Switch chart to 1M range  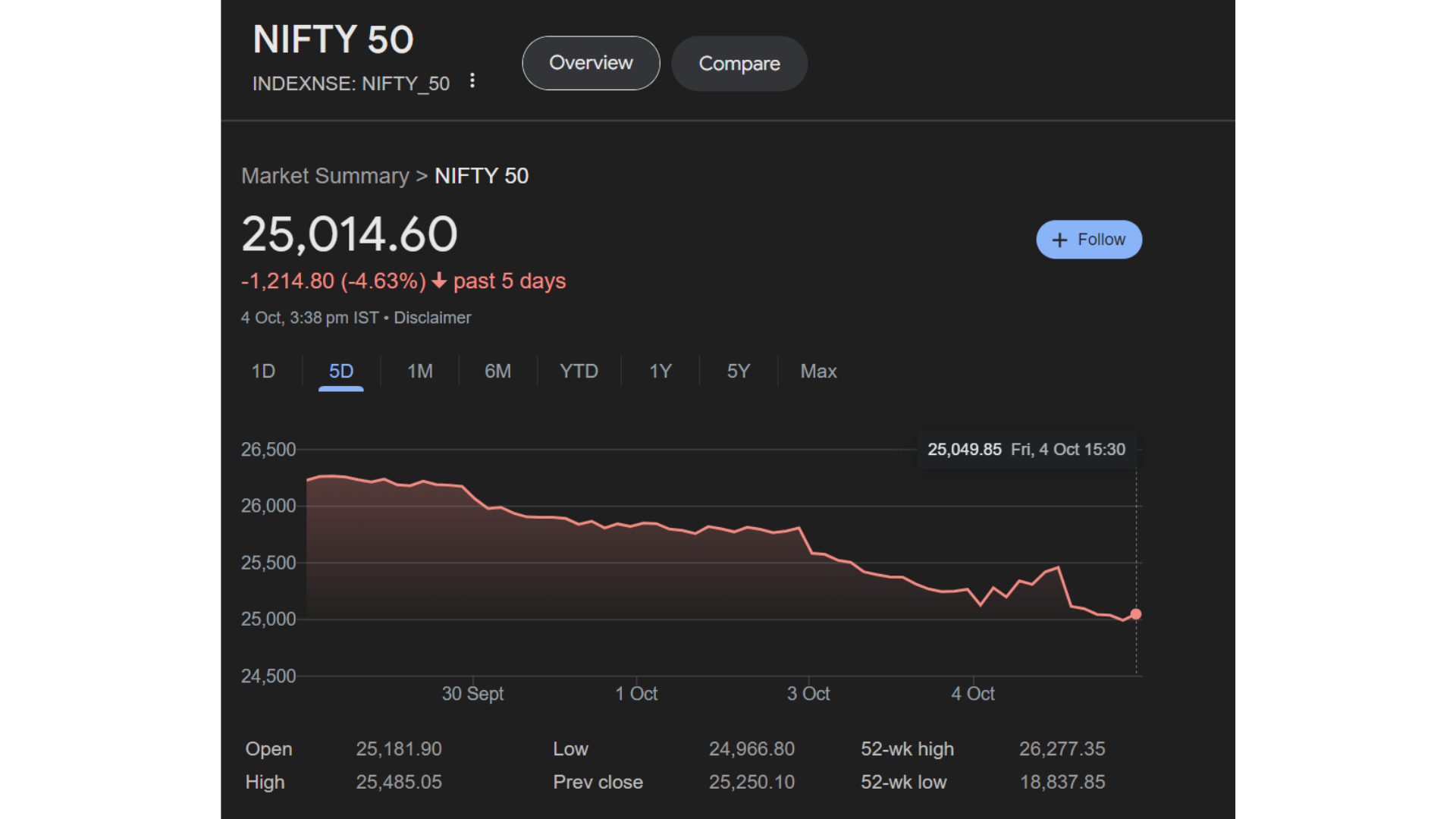[x=419, y=372]
